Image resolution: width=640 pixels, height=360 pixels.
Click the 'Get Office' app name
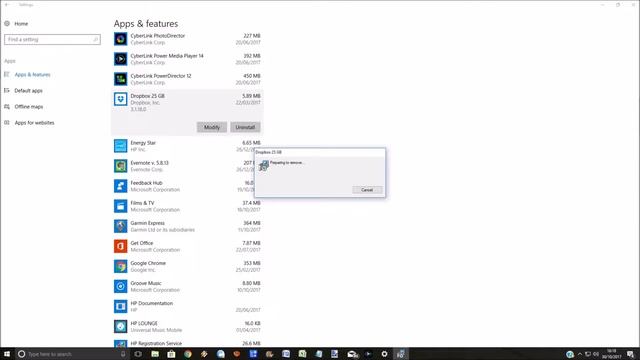coord(142,243)
